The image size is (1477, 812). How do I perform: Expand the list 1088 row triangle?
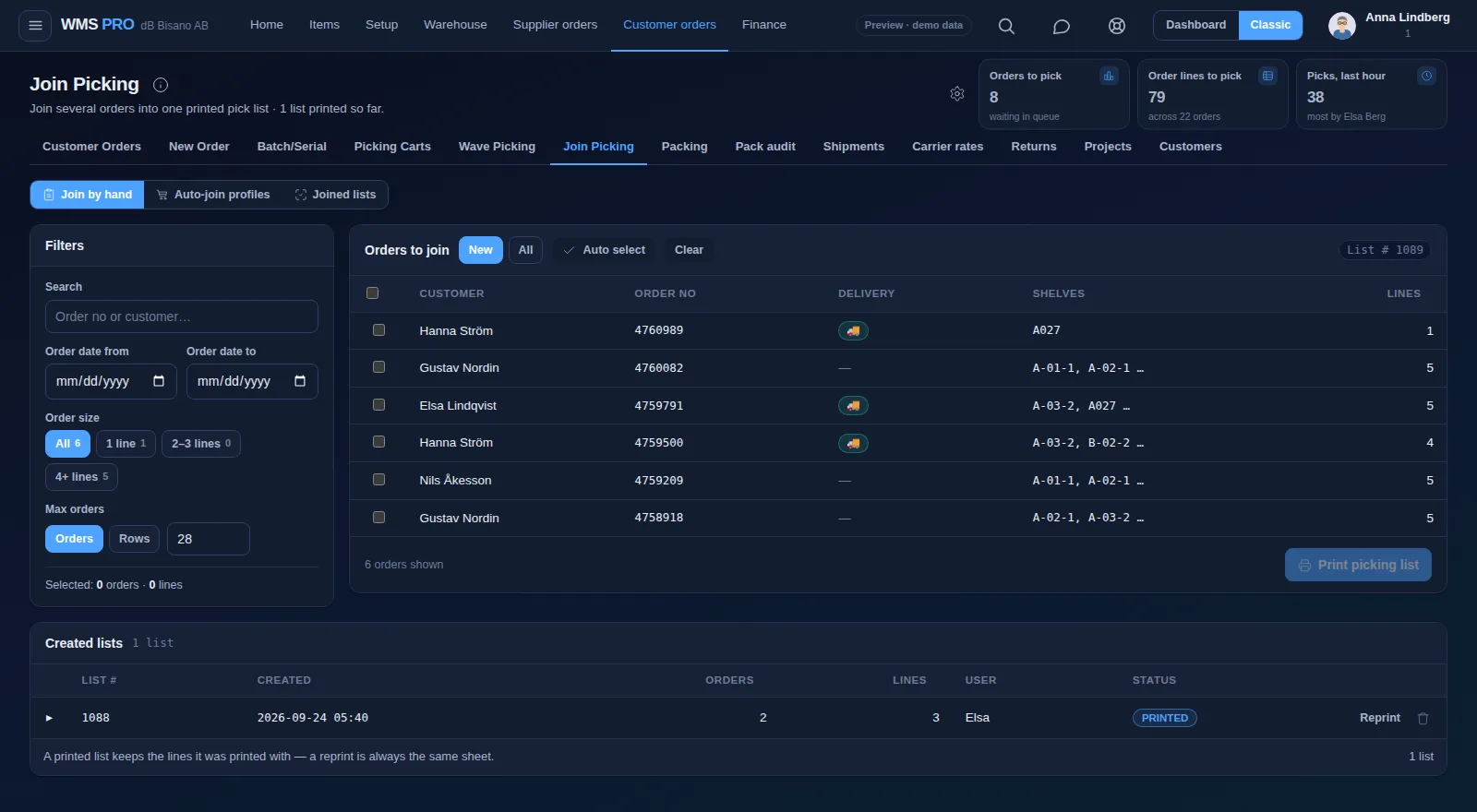(49, 718)
